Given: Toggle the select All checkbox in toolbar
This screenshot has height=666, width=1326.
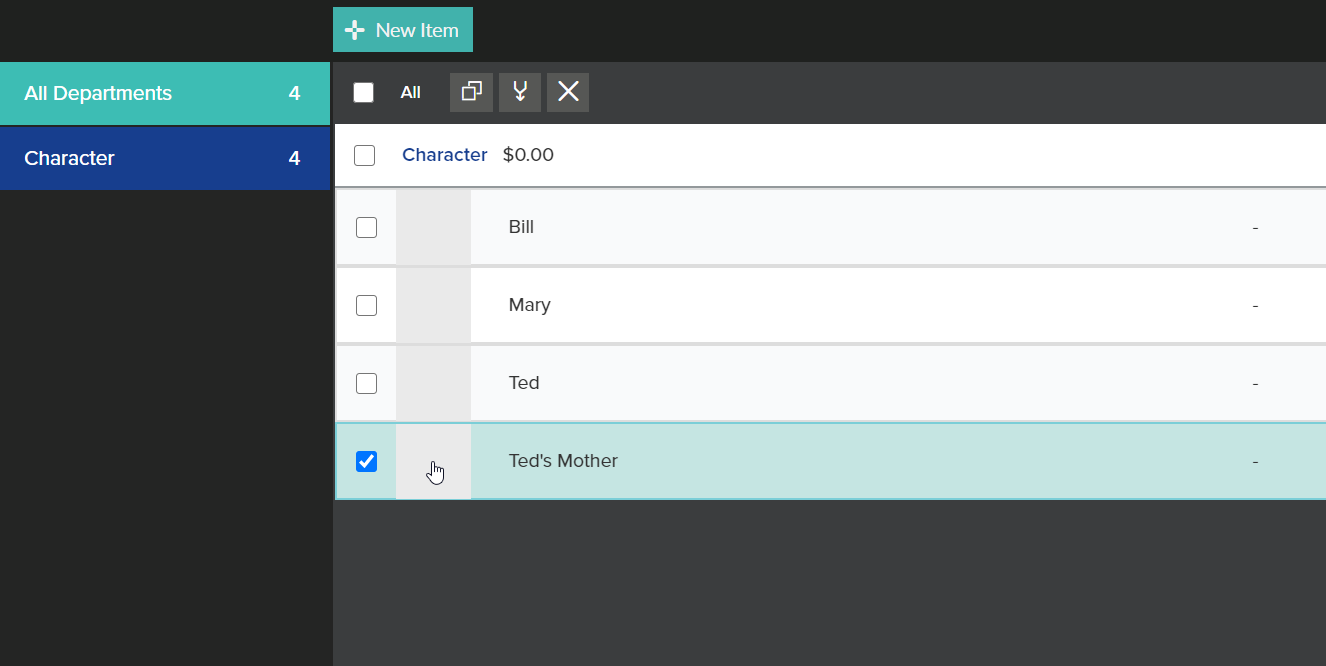Looking at the screenshot, I should click(x=364, y=93).
